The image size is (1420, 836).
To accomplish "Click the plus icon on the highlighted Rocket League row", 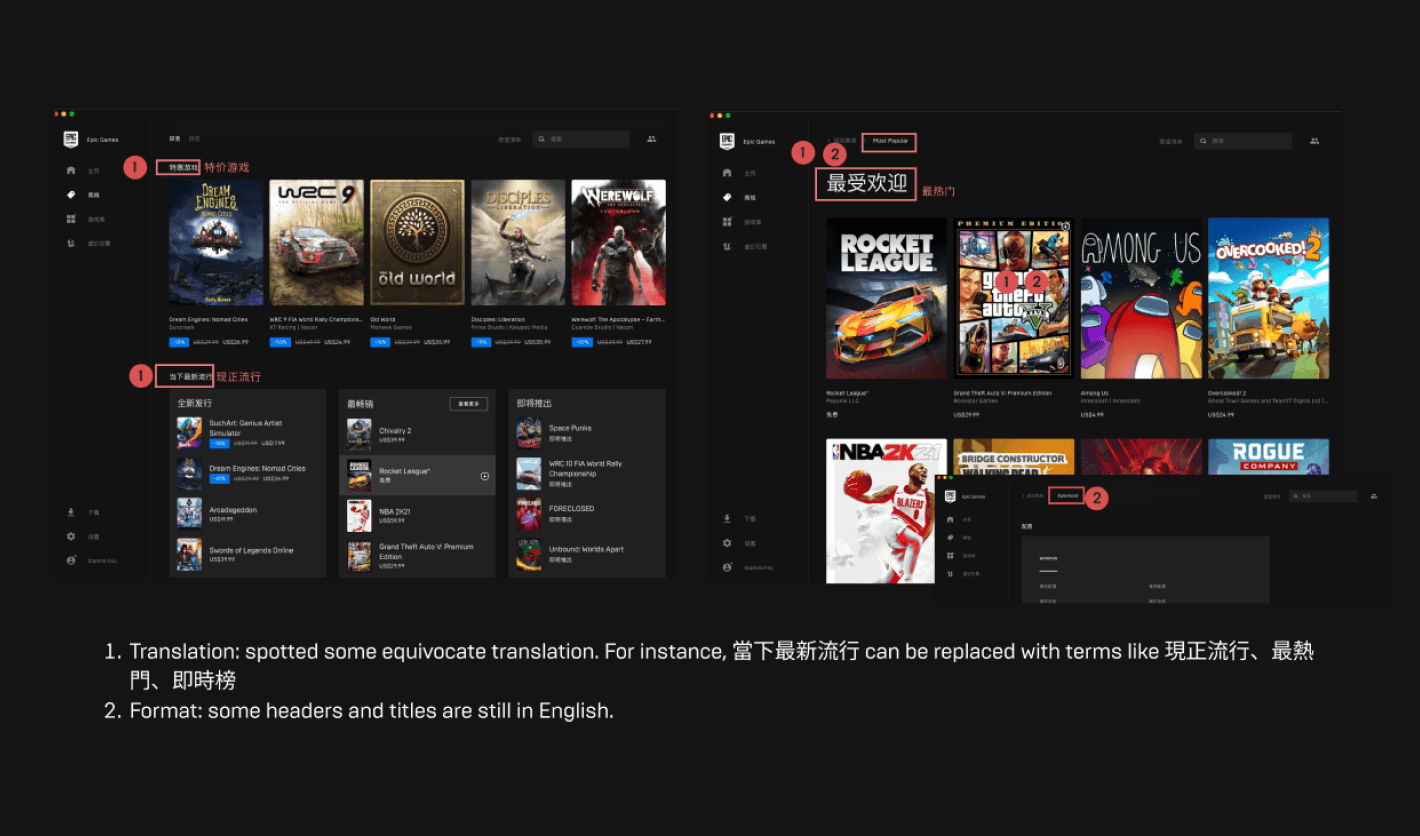I will pos(485,476).
